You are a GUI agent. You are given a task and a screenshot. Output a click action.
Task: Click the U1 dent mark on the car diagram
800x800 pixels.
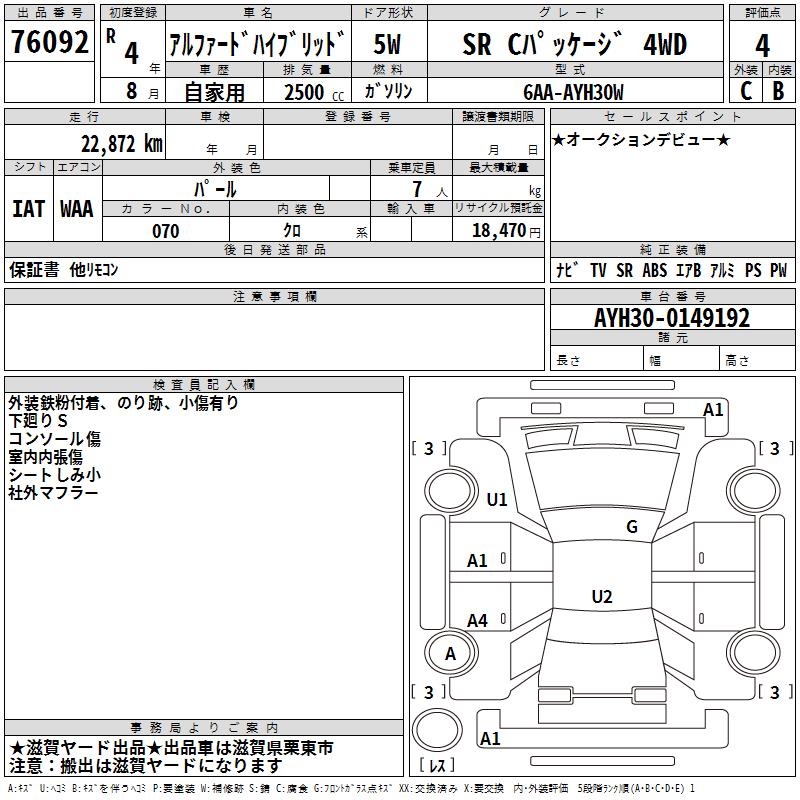coord(497,500)
